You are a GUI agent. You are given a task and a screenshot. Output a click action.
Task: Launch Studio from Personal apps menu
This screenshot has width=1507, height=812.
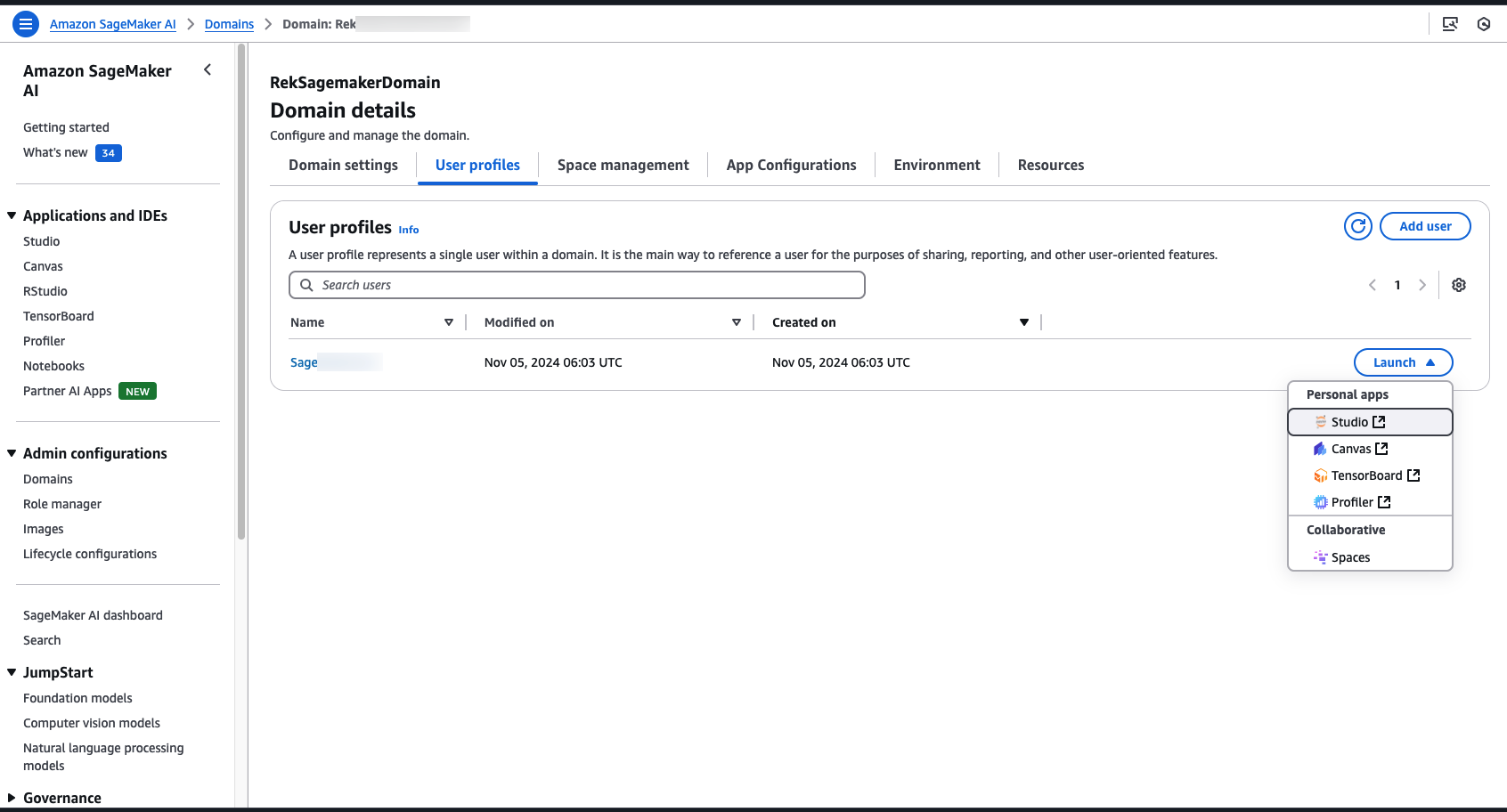[1370, 422]
